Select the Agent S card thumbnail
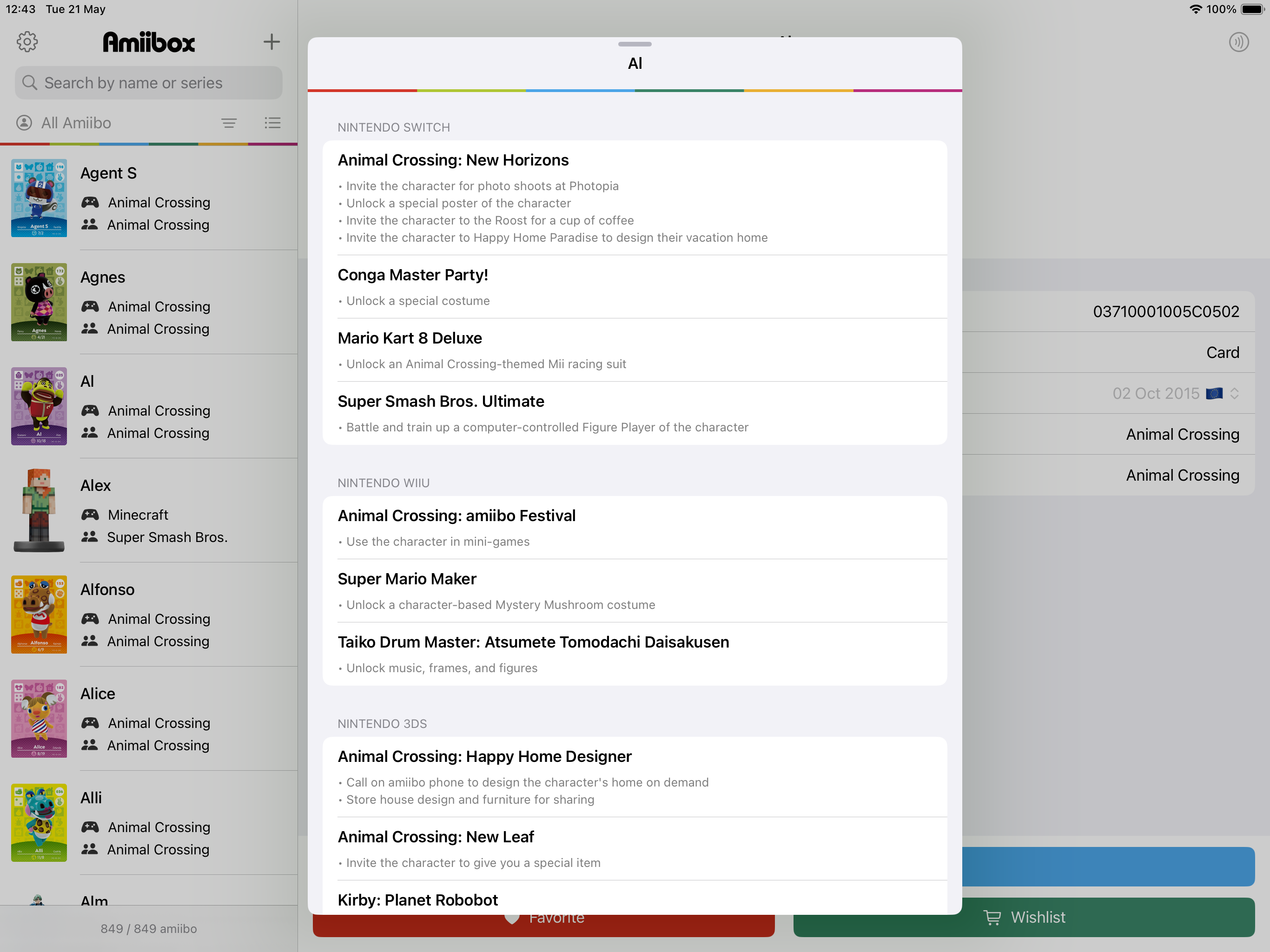1270x952 pixels. coord(39,198)
